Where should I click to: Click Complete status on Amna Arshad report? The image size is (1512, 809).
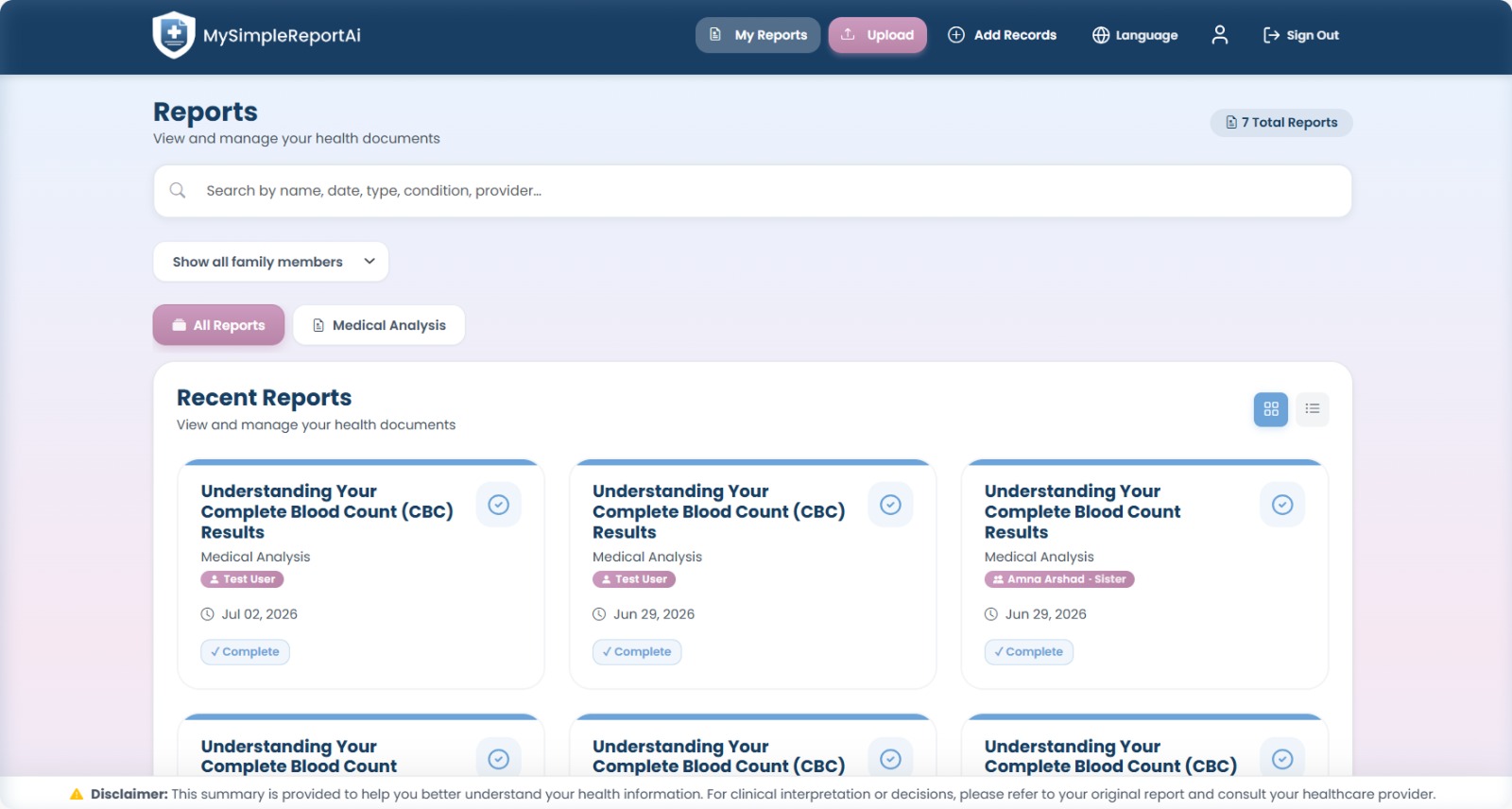1029,652
